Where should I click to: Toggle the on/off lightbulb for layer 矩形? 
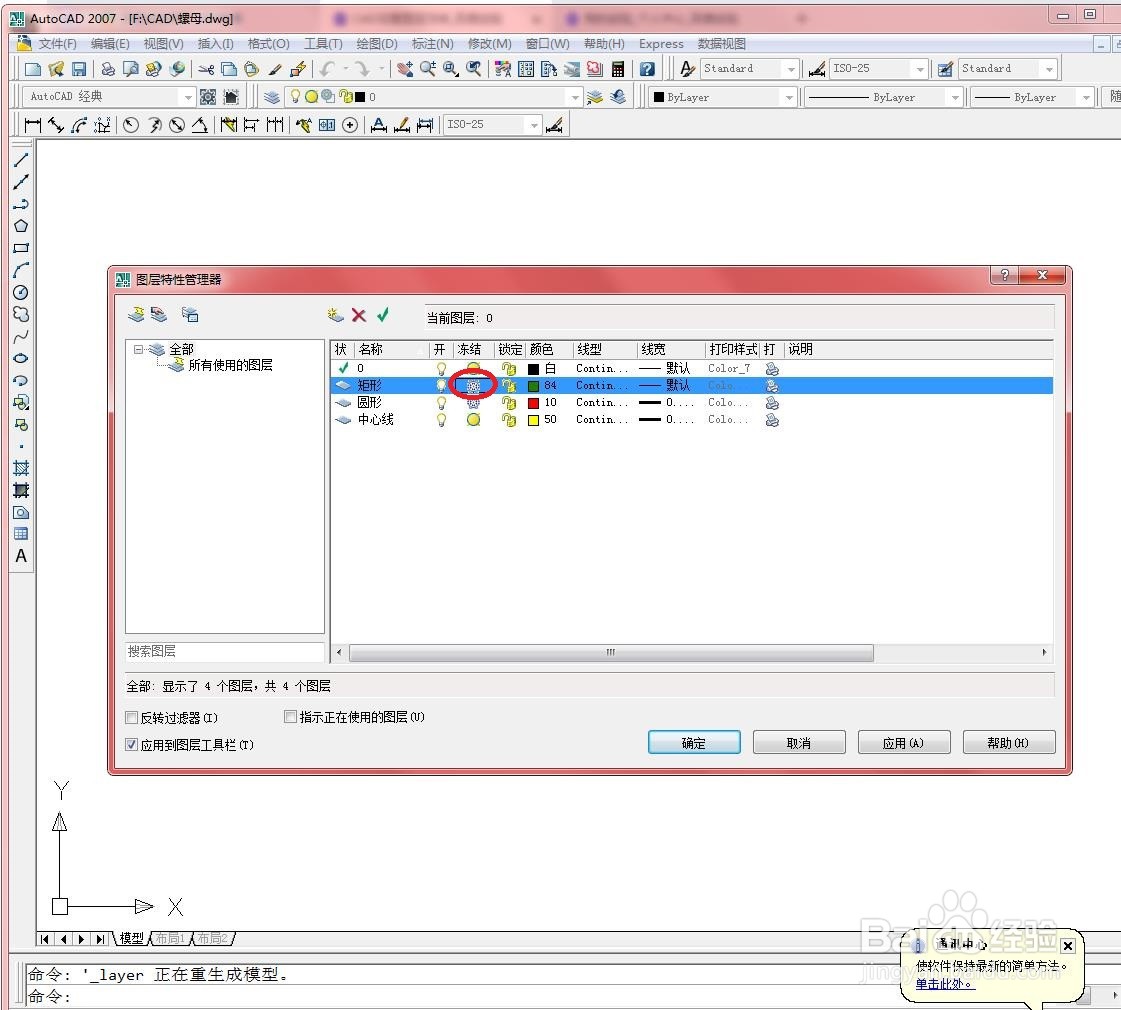click(441, 385)
